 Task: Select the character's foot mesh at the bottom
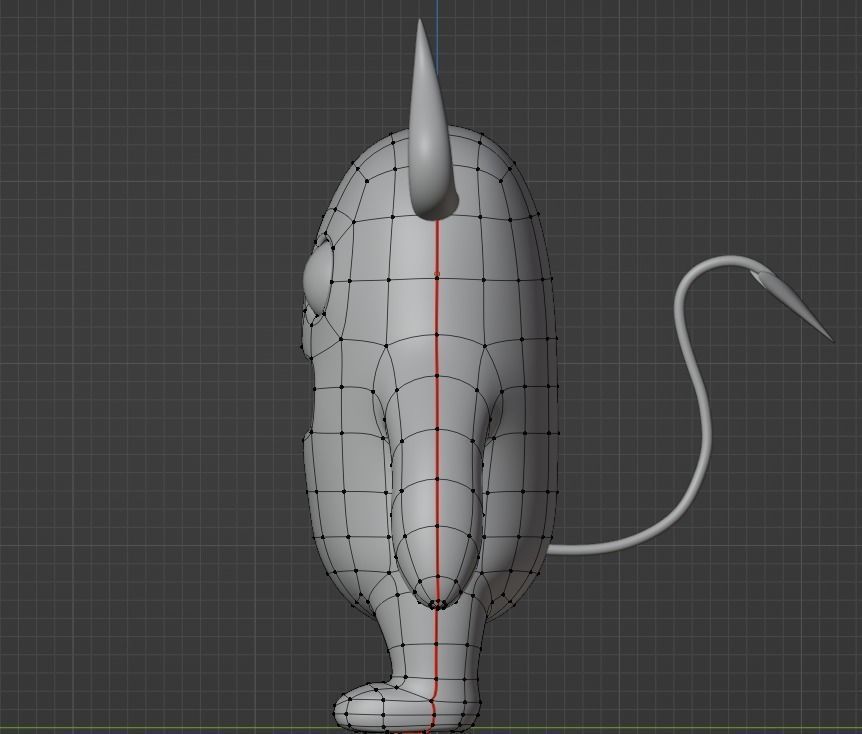407,706
